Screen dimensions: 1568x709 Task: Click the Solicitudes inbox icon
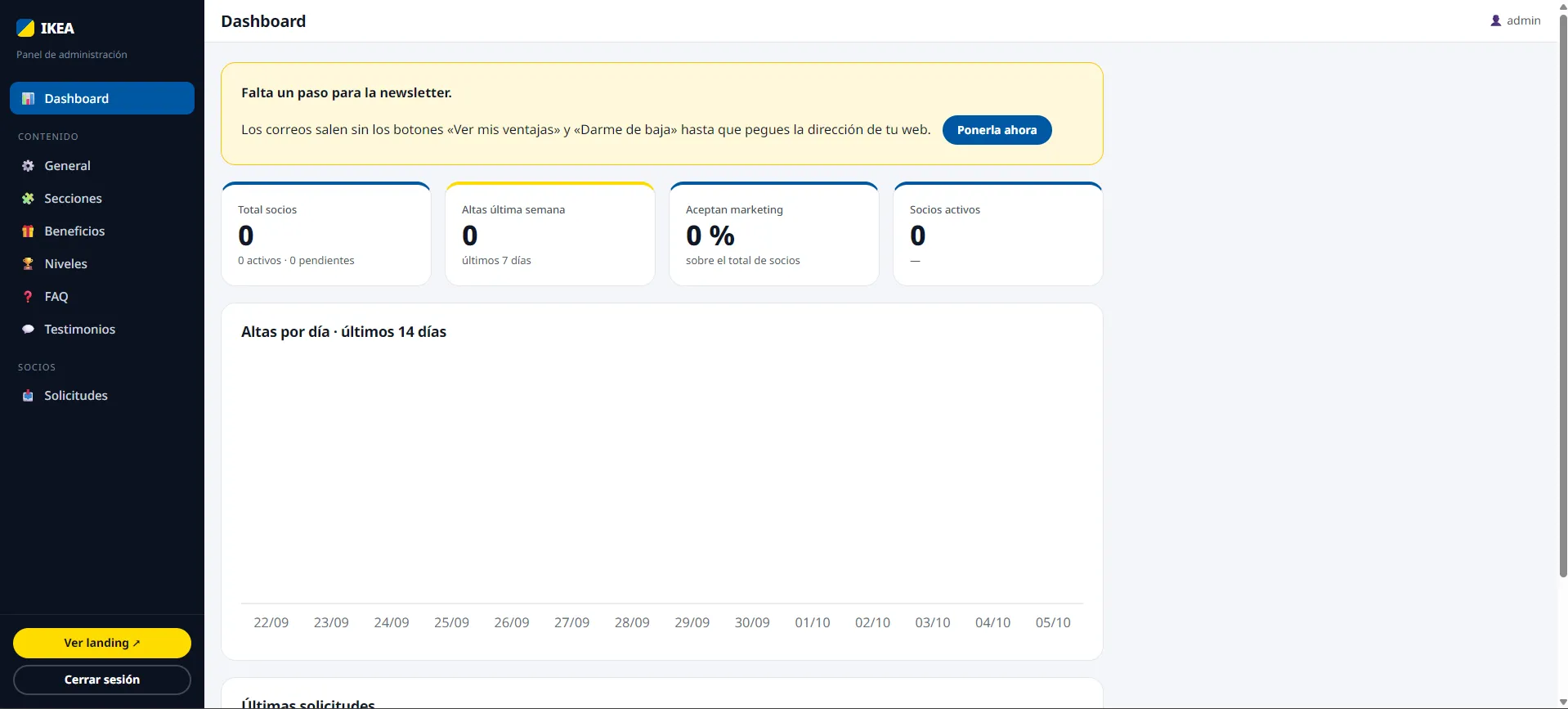click(28, 396)
